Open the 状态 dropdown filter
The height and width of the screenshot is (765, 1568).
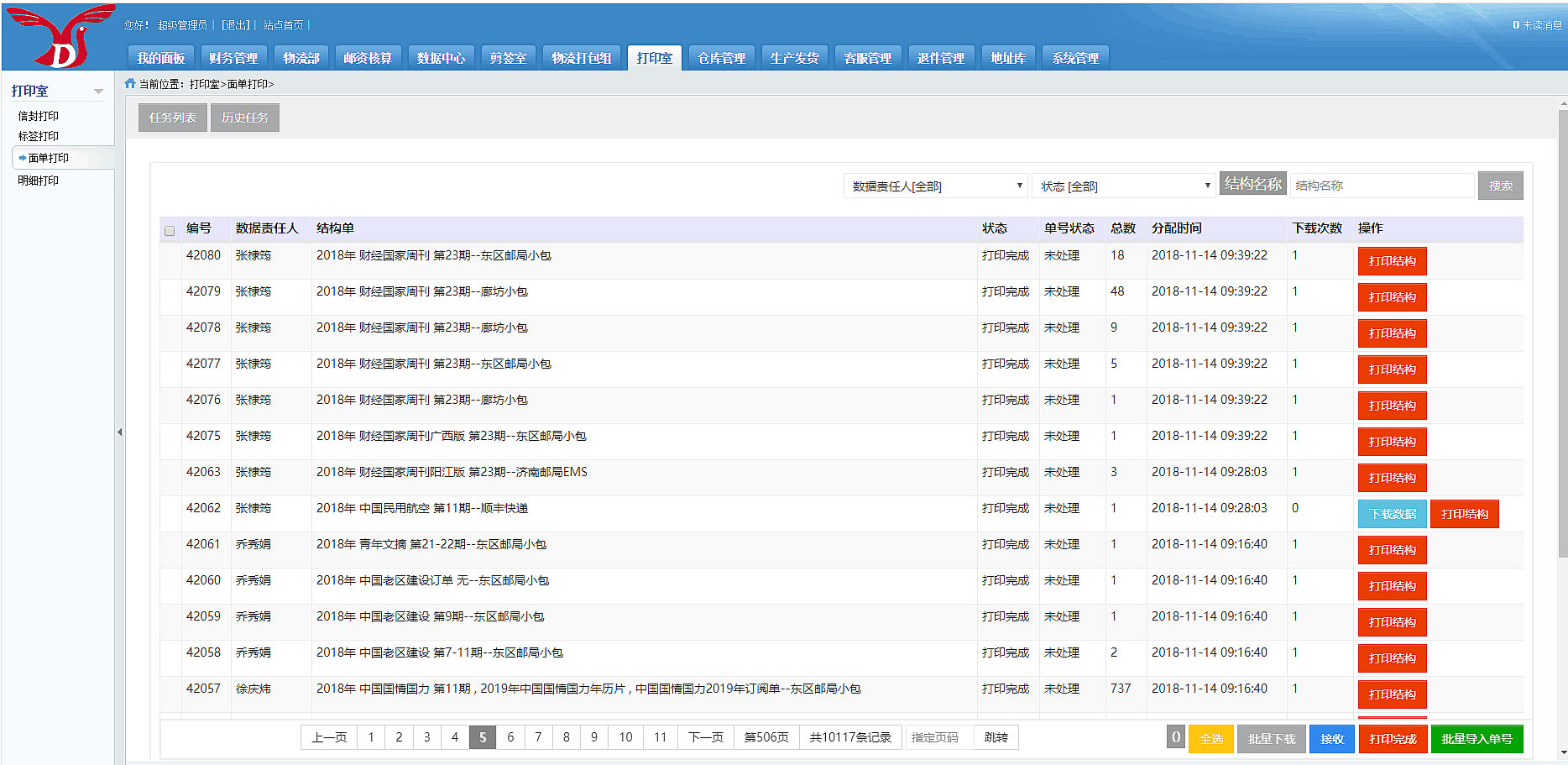click(1123, 186)
